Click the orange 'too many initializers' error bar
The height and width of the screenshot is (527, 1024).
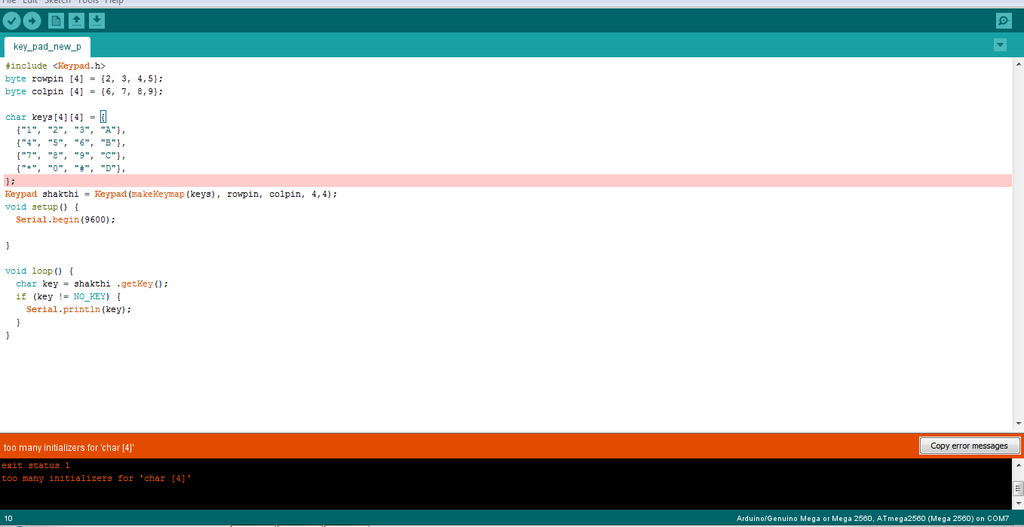coord(400,446)
